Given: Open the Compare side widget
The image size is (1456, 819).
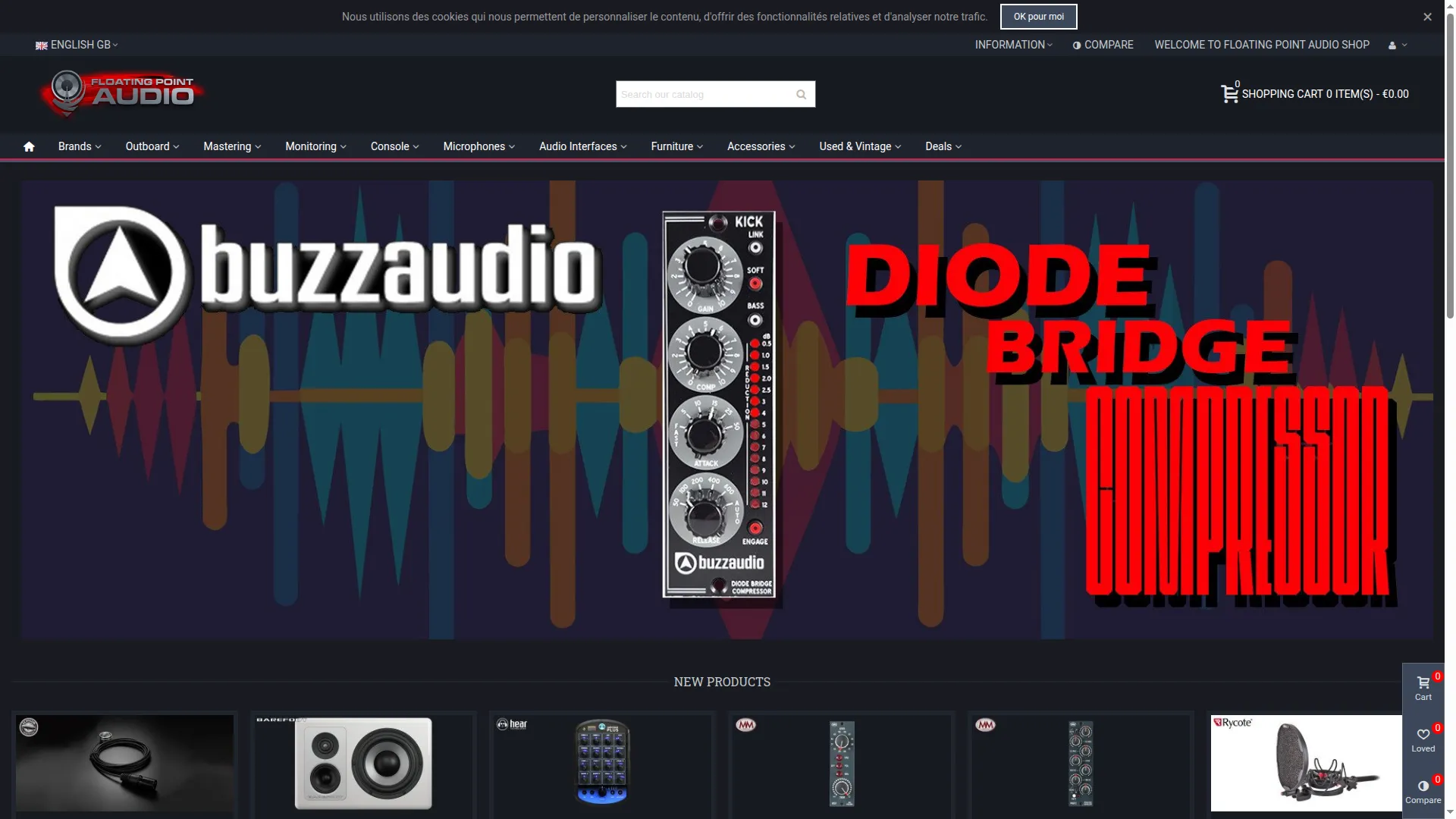Looking at the screenshot, I should point(1423,792).
